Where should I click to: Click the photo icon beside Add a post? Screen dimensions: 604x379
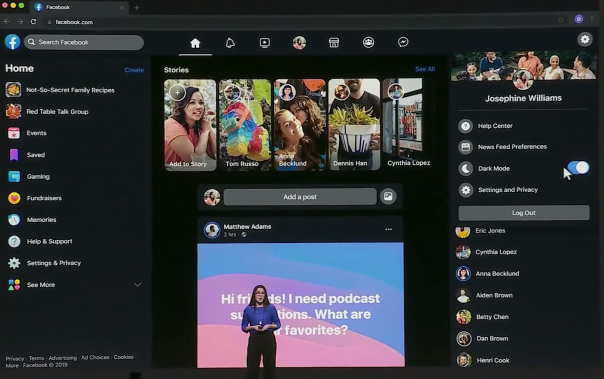tap(388, 196)
